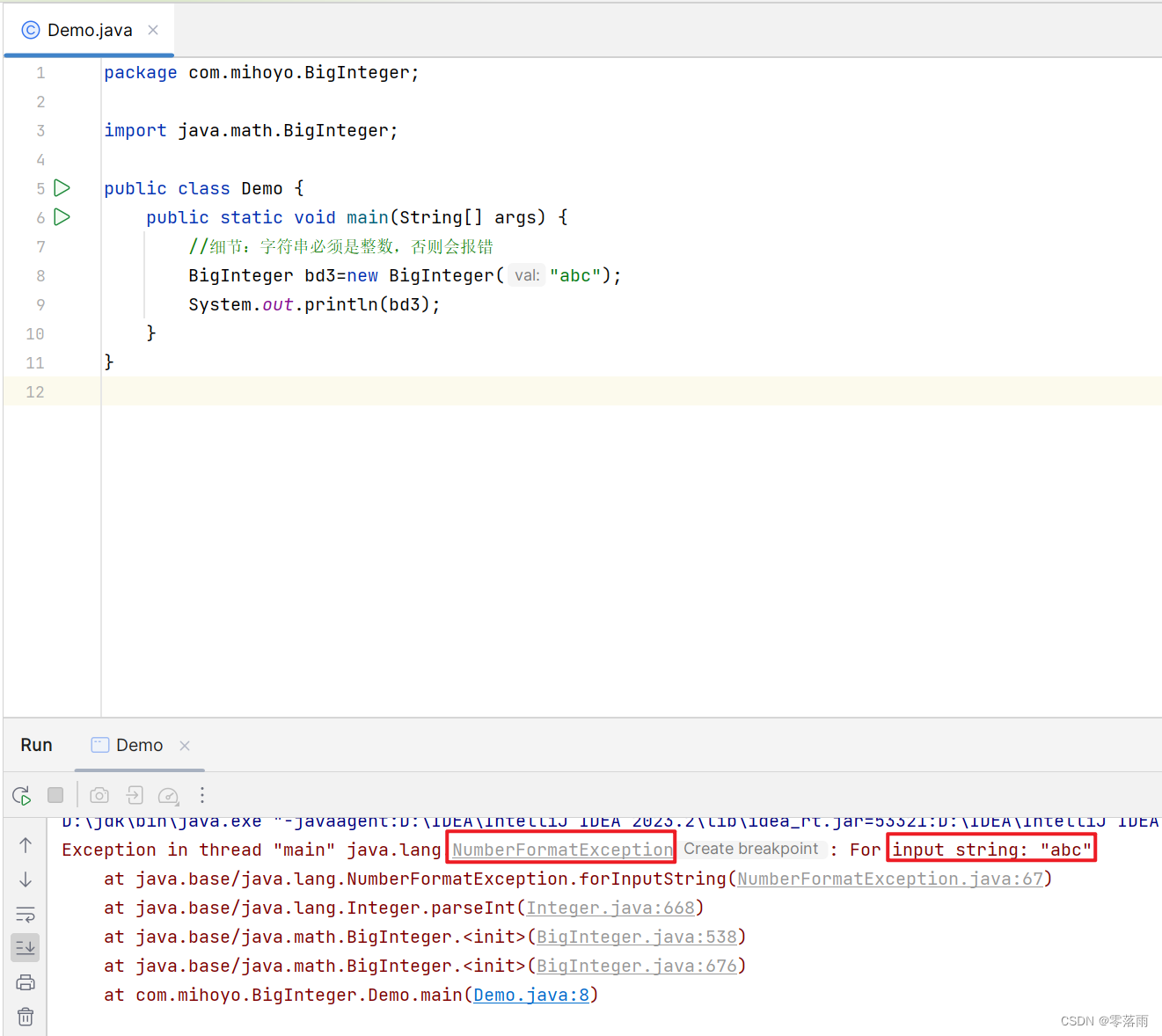This screenshot has height=1036, width=1162.
Task: Click the run arrow next to main method
Action: pos(61,217)
